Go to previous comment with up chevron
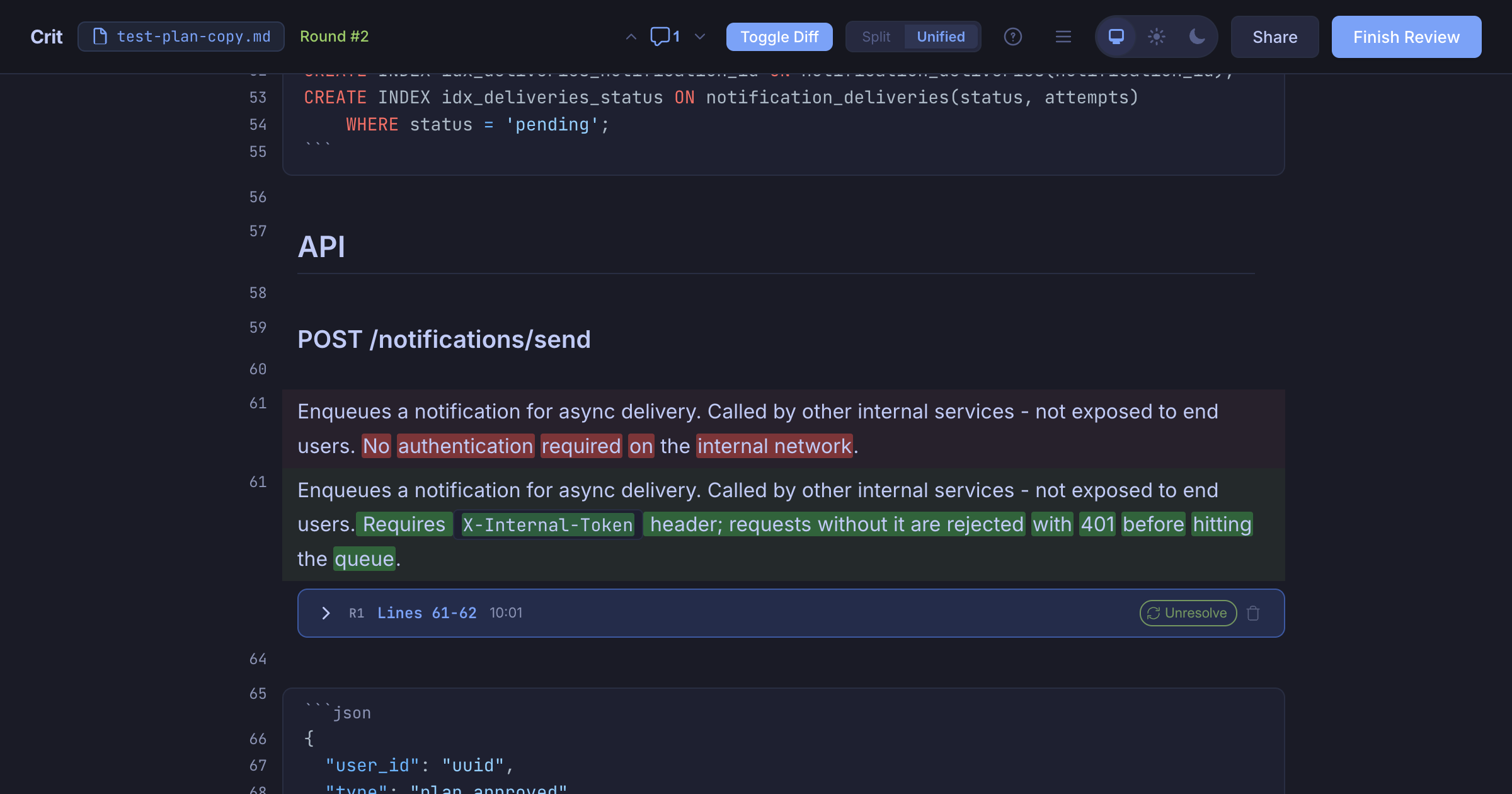Viewport: 1512px width, 794px height. pyautogui.click(x=631, y=37)
